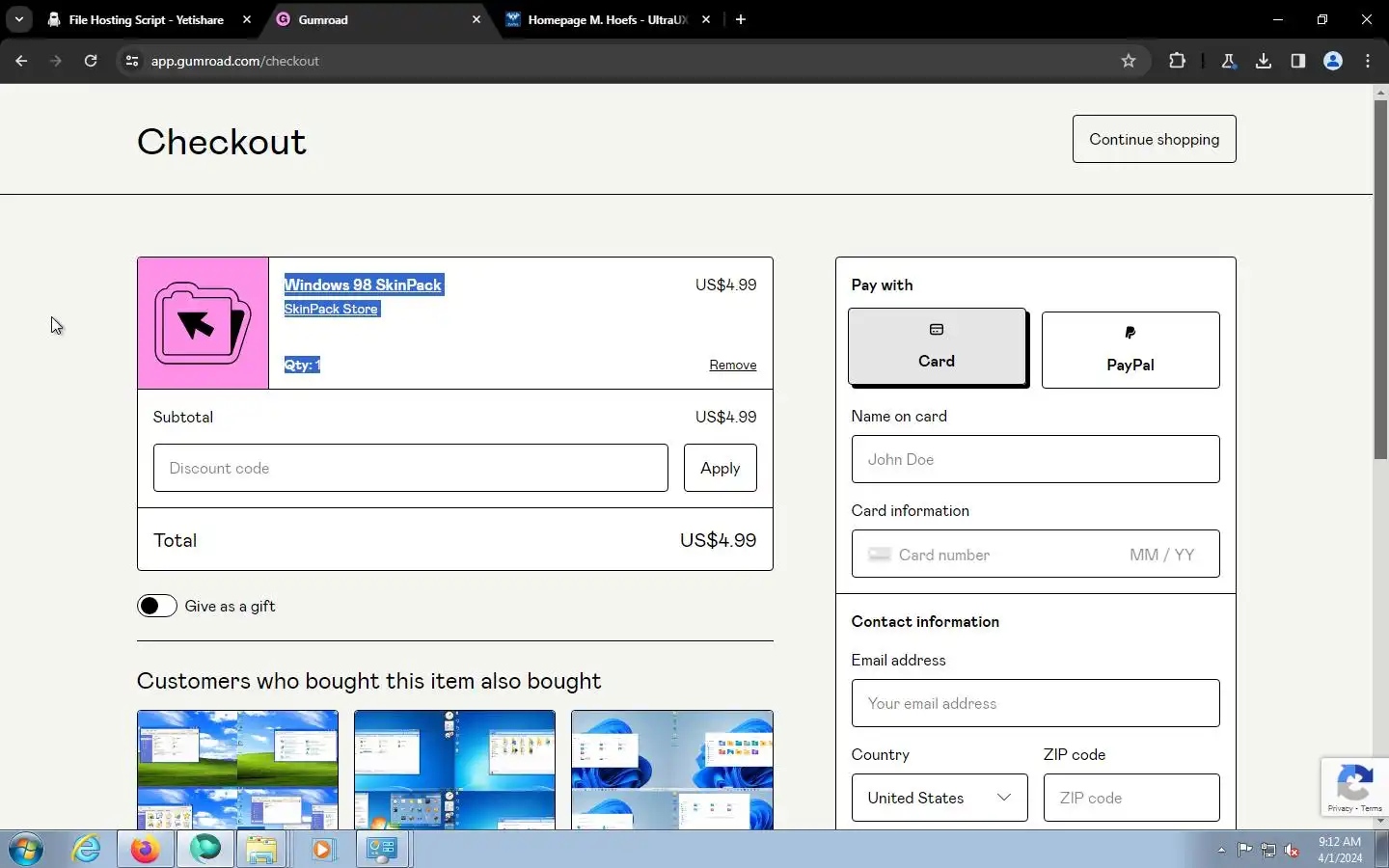
Task: Open the teal-green round taskbar app
Action: [205, 850]
